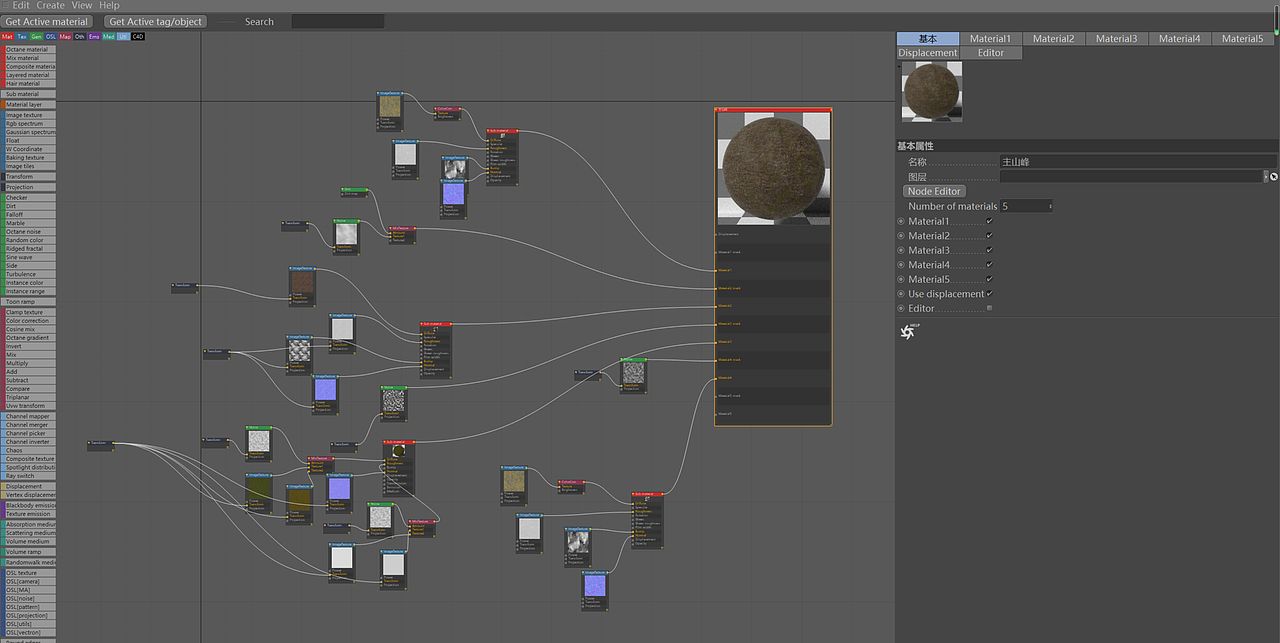Image resolution: width=1280 pixels, height=643 pixels.
Task: Enable the Editor checkbox
Action: click(989, 308)
